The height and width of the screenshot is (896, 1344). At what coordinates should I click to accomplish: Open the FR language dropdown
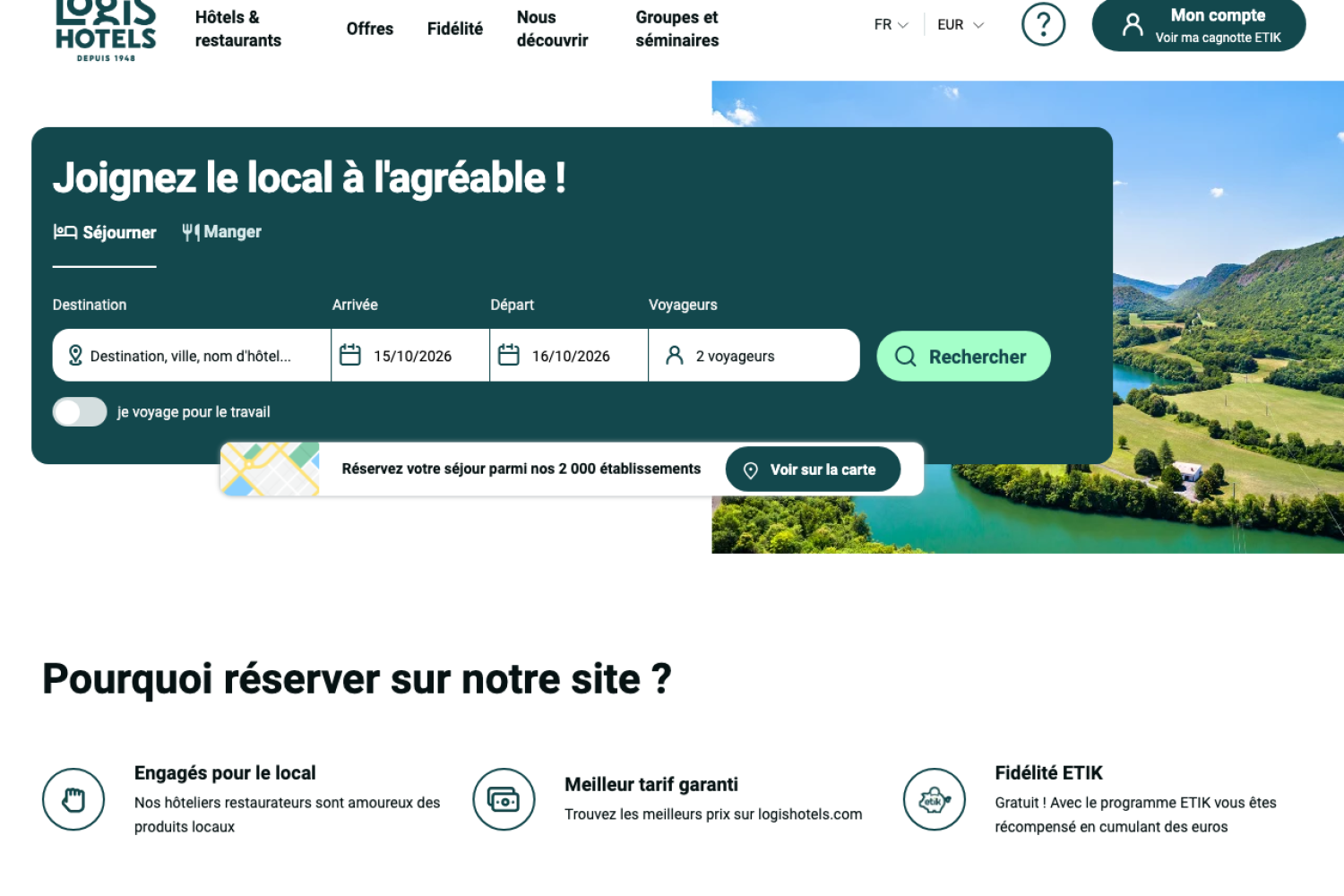tap(892, 25)
